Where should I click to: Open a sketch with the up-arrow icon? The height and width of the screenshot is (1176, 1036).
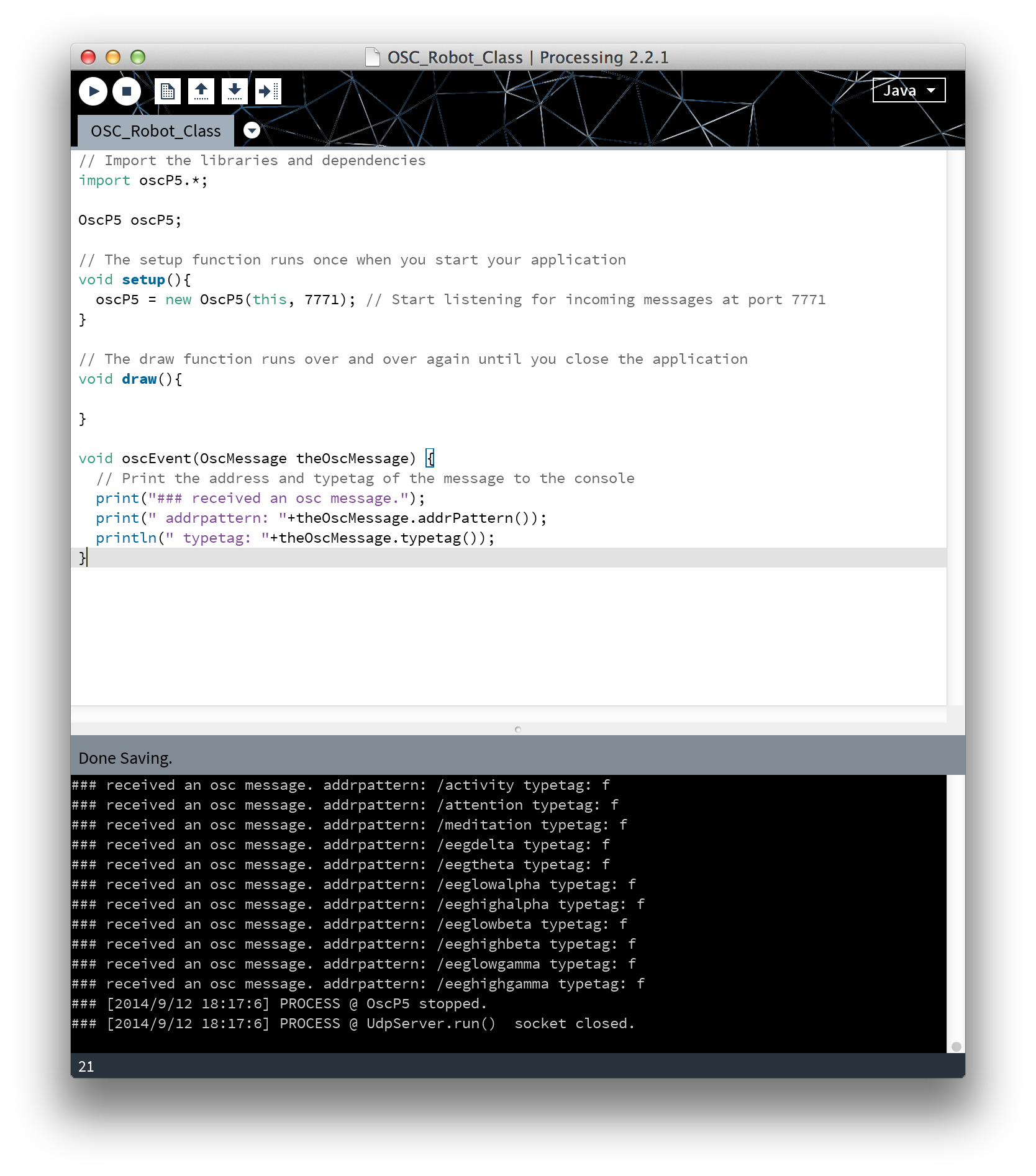tap(201, 91)
